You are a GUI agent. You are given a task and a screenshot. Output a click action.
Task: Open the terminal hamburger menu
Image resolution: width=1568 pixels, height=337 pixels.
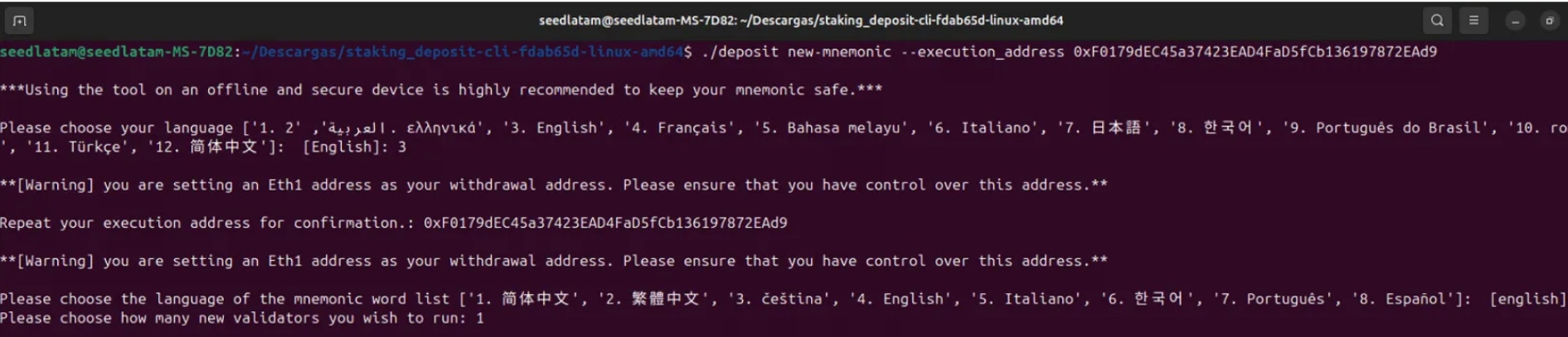(x=1473, y=21)
